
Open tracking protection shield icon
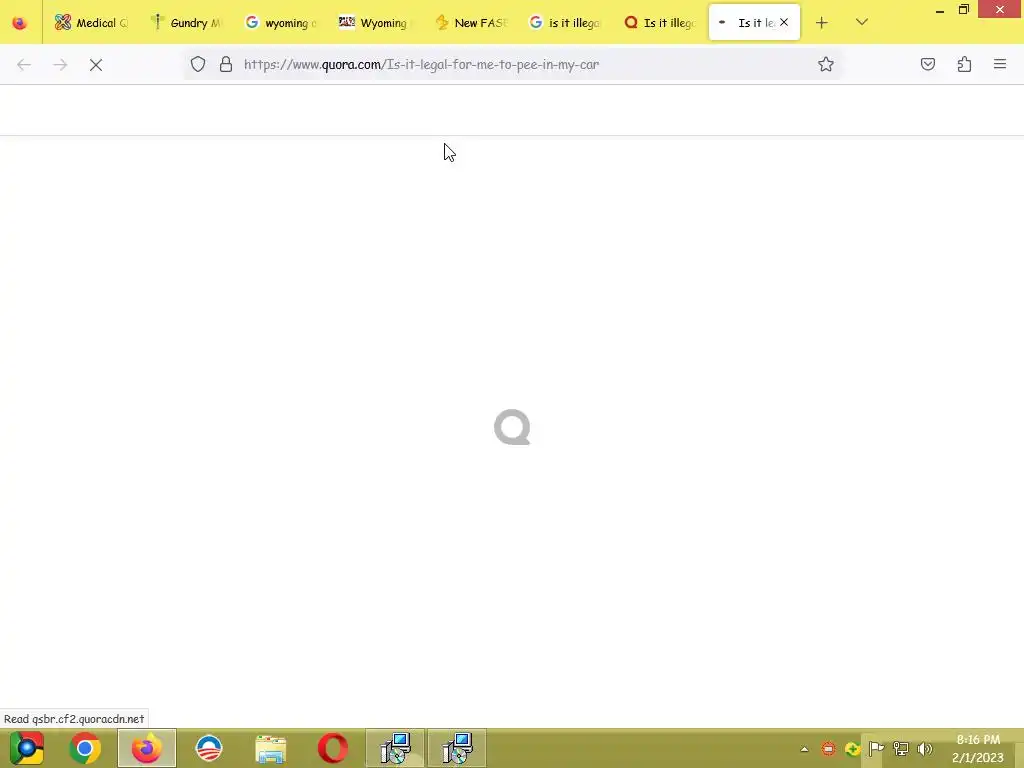pyautogui.click(x=198, y=64)
